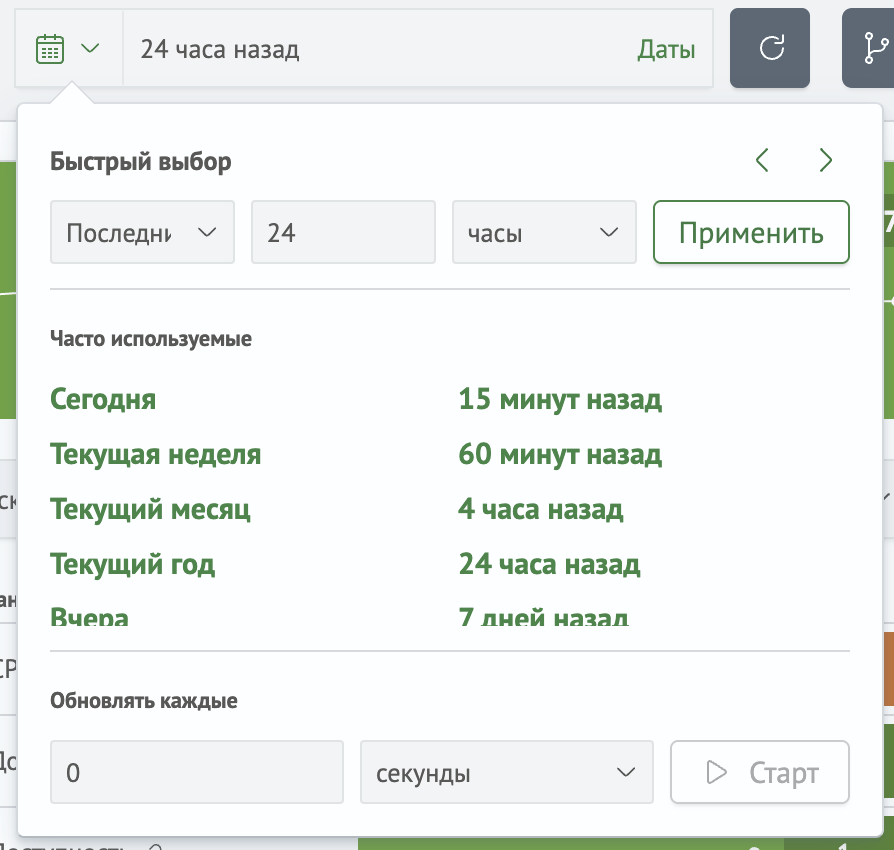Image resolution: width=894 pixels, height=850 pixels.
Task: Choose '24 часа назад' in frequently used list
Action: click(550, 564)
